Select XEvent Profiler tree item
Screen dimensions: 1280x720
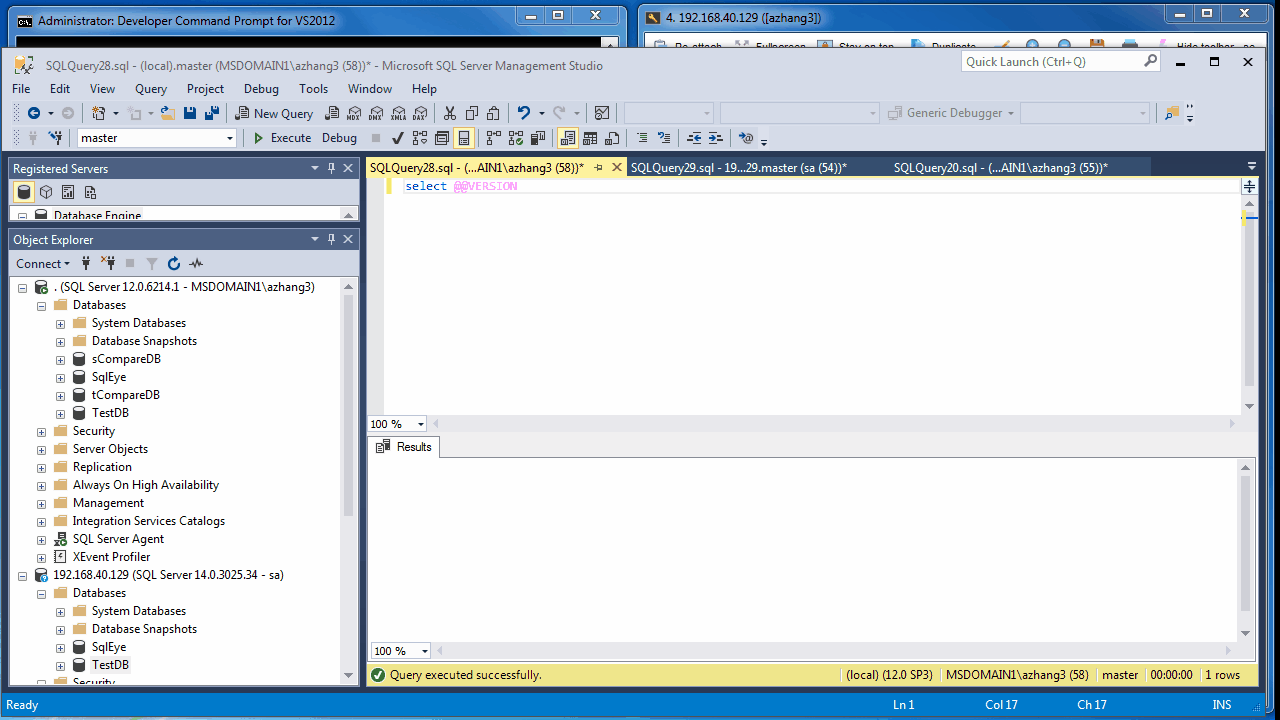pos(112,557)
